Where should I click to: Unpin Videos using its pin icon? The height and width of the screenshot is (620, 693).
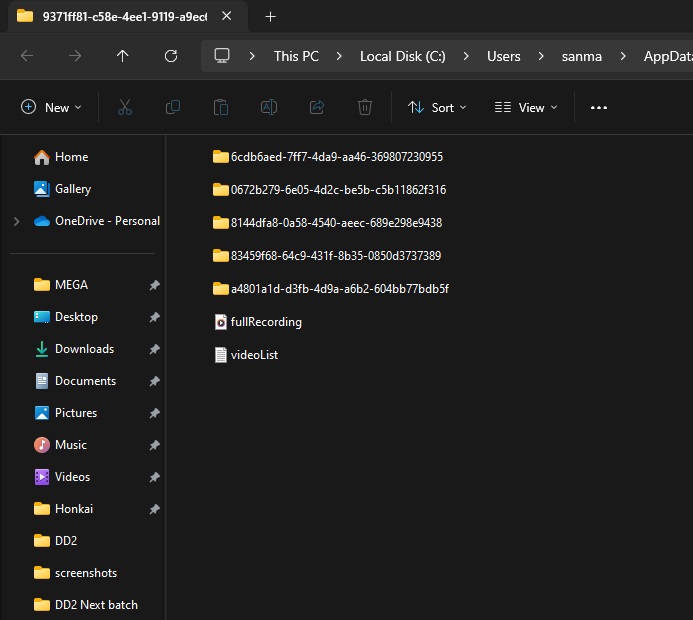click(x=154, y=477)
